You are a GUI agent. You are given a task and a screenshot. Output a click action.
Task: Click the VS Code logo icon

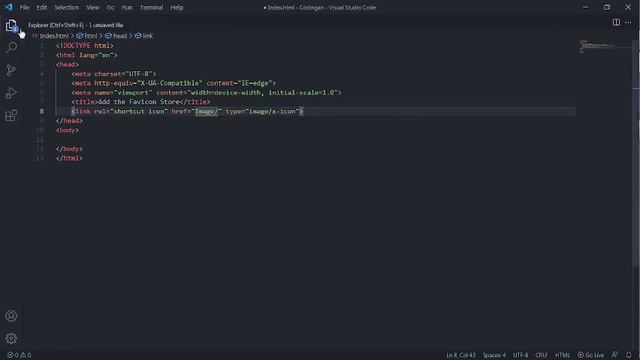click(9, 7)
